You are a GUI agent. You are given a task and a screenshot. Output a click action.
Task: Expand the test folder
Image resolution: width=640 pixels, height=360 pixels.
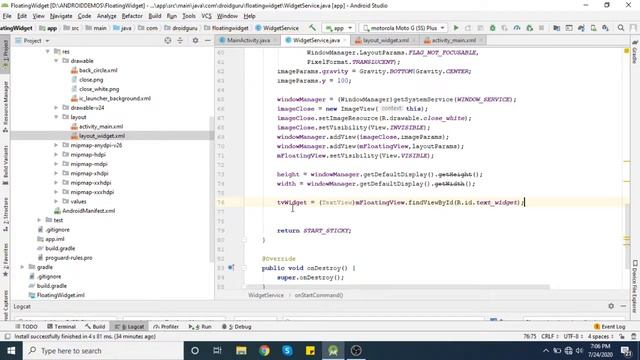(39, 220)
